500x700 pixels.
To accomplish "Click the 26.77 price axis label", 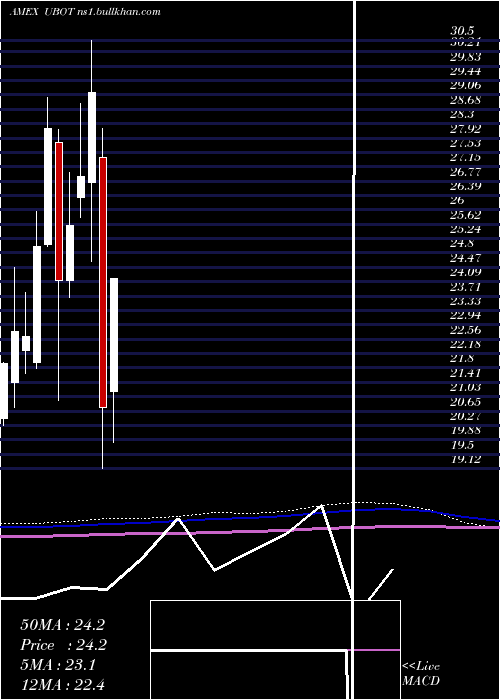I will [x=466, y=172].
